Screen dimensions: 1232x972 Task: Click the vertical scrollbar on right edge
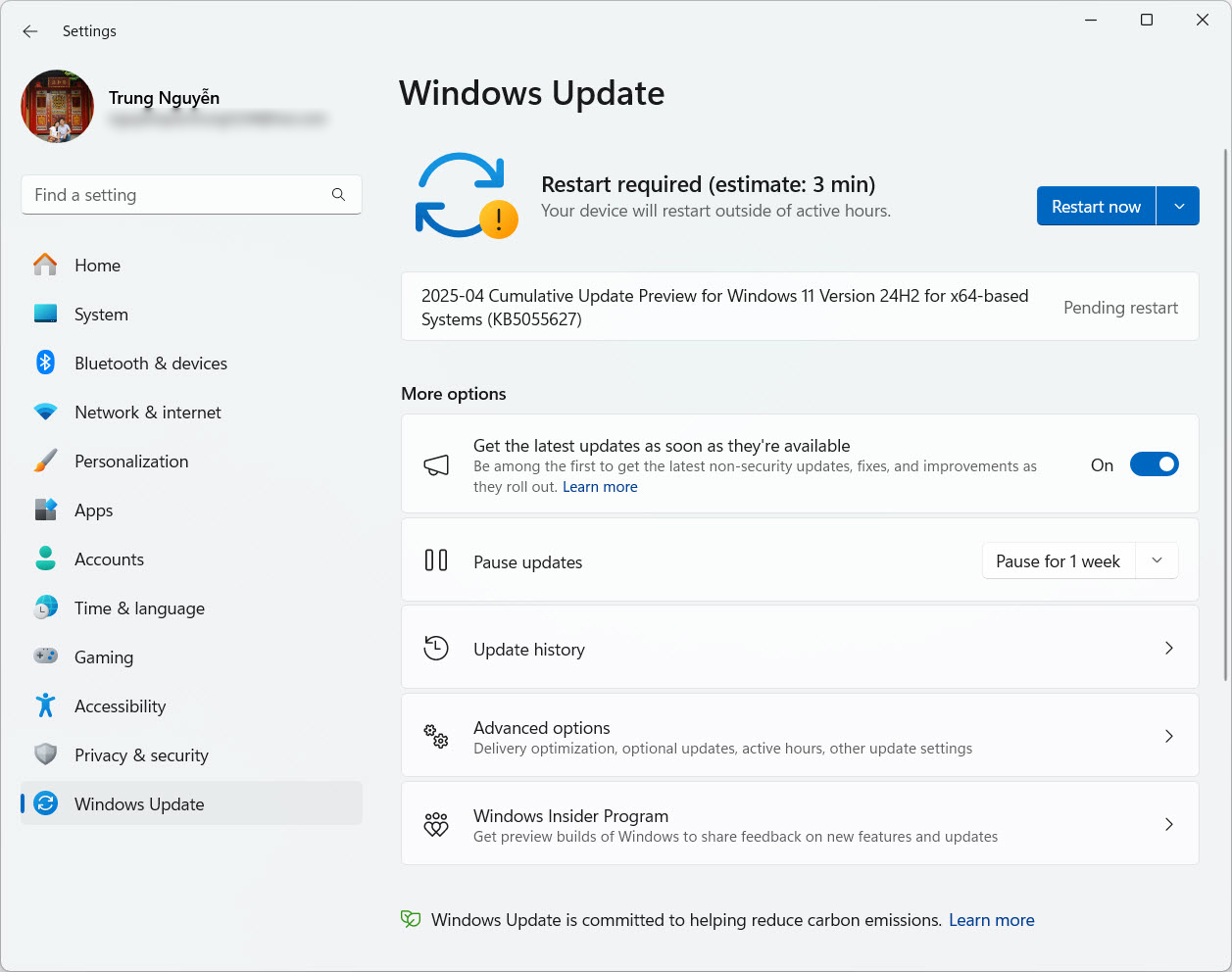(1225, 414)
